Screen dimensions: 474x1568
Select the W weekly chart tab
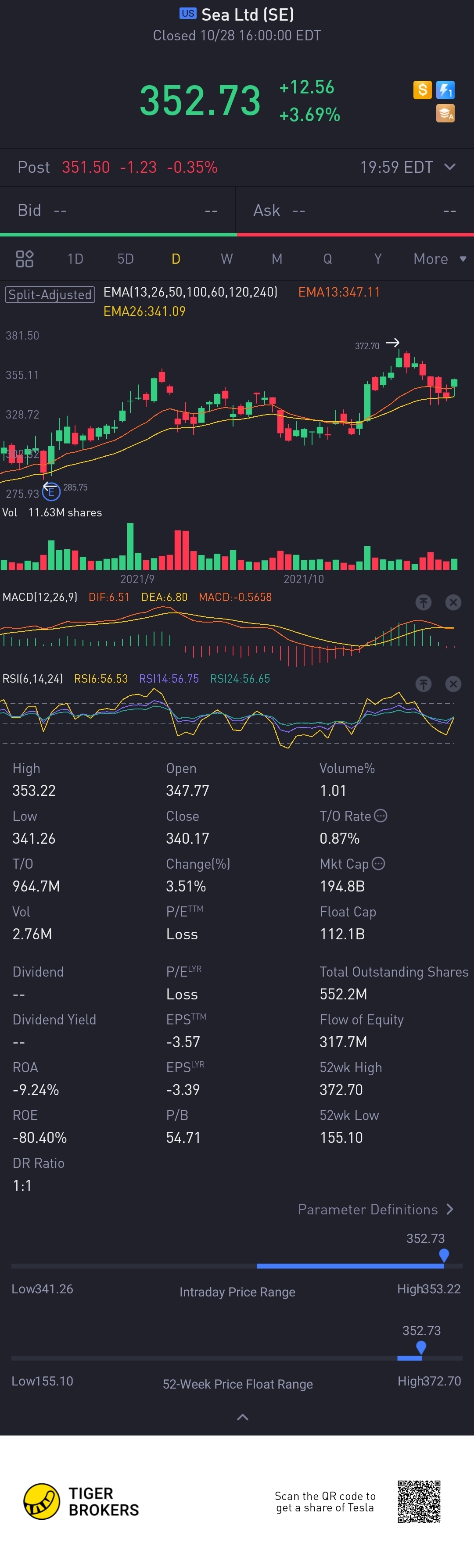pyautogui.click(x=226, y=259)
